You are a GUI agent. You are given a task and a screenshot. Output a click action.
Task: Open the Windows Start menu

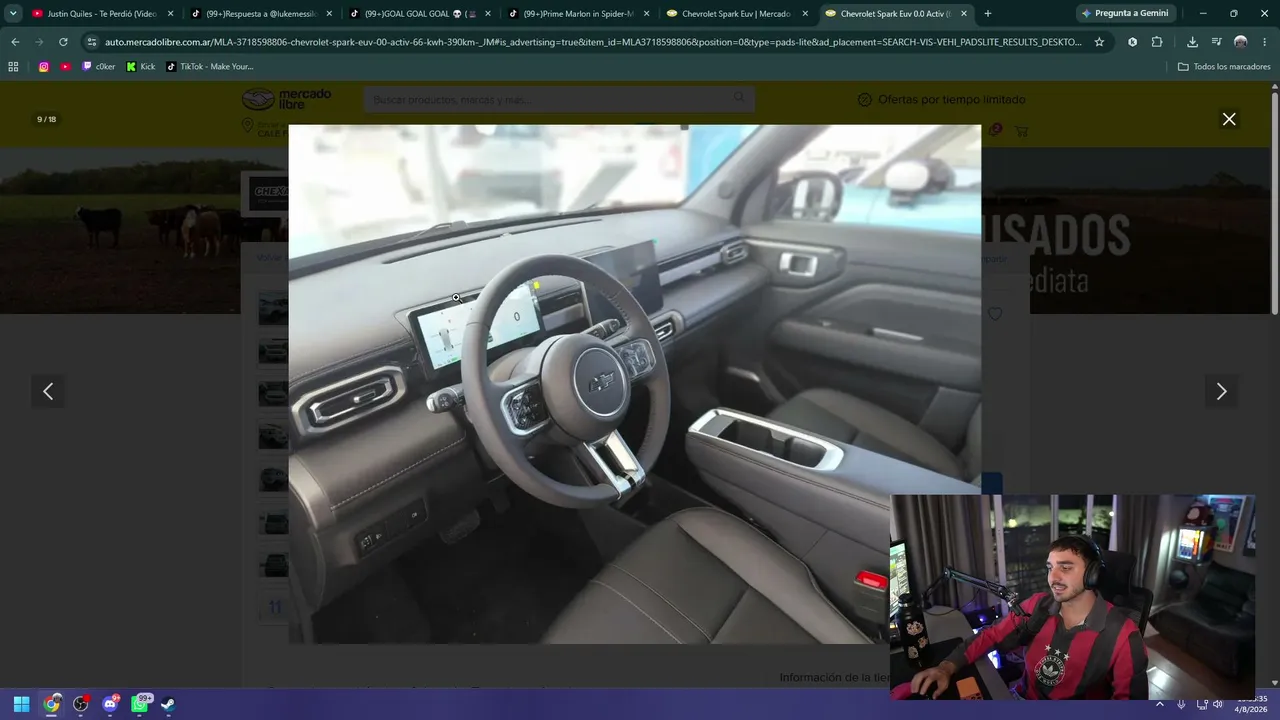tap(21, 704)
